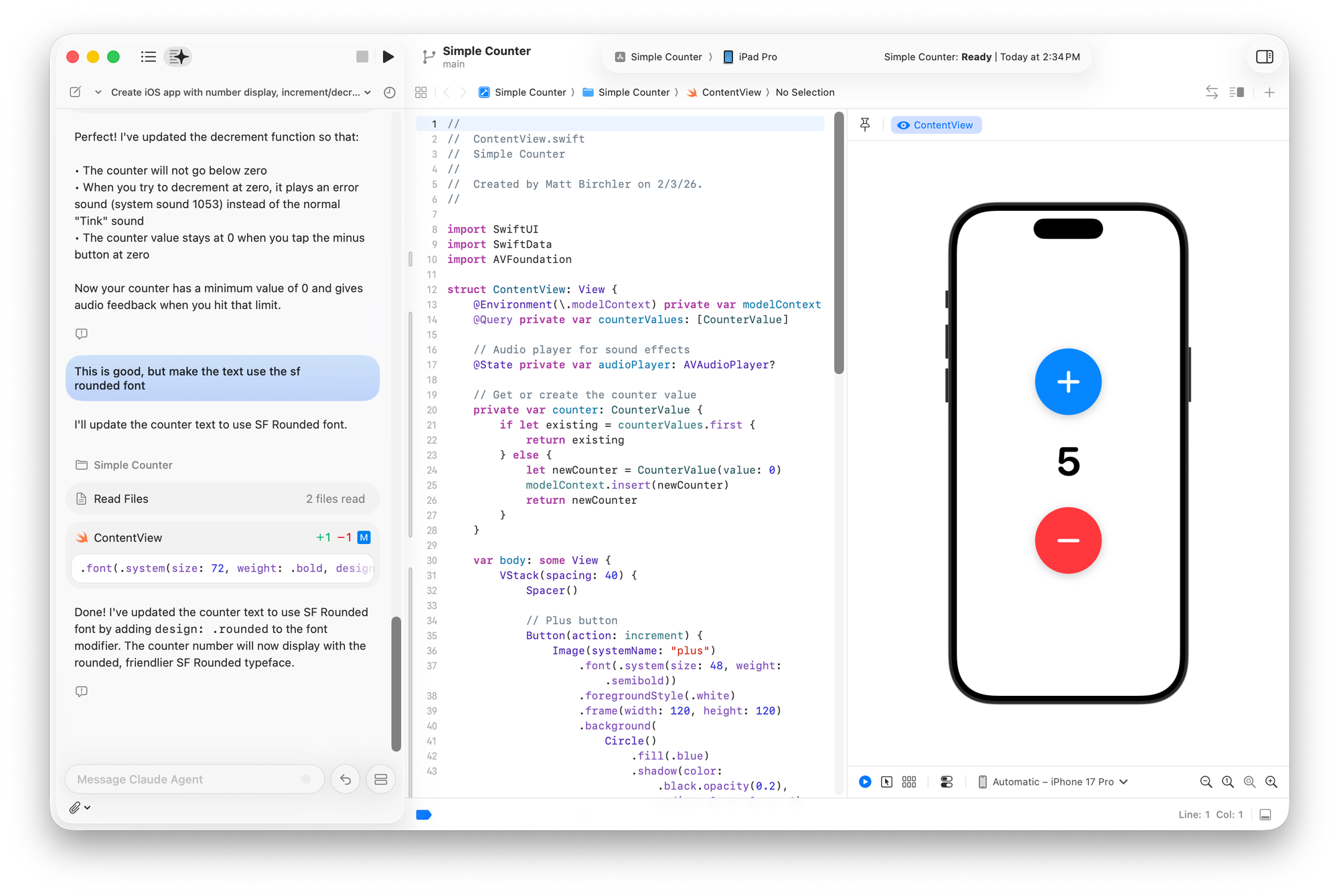The height and width of the screenshot is (896, 1339).
Task: Toggle the right inspector panel
Action: coord(1264,57)
